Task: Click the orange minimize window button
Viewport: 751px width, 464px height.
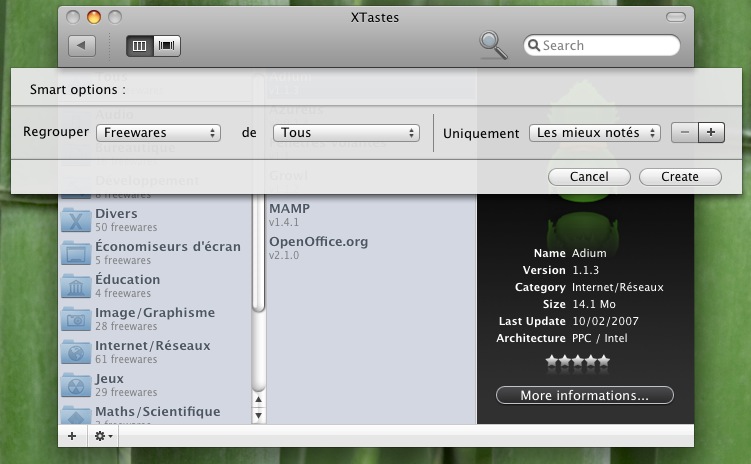Action: tap(94, 17)
